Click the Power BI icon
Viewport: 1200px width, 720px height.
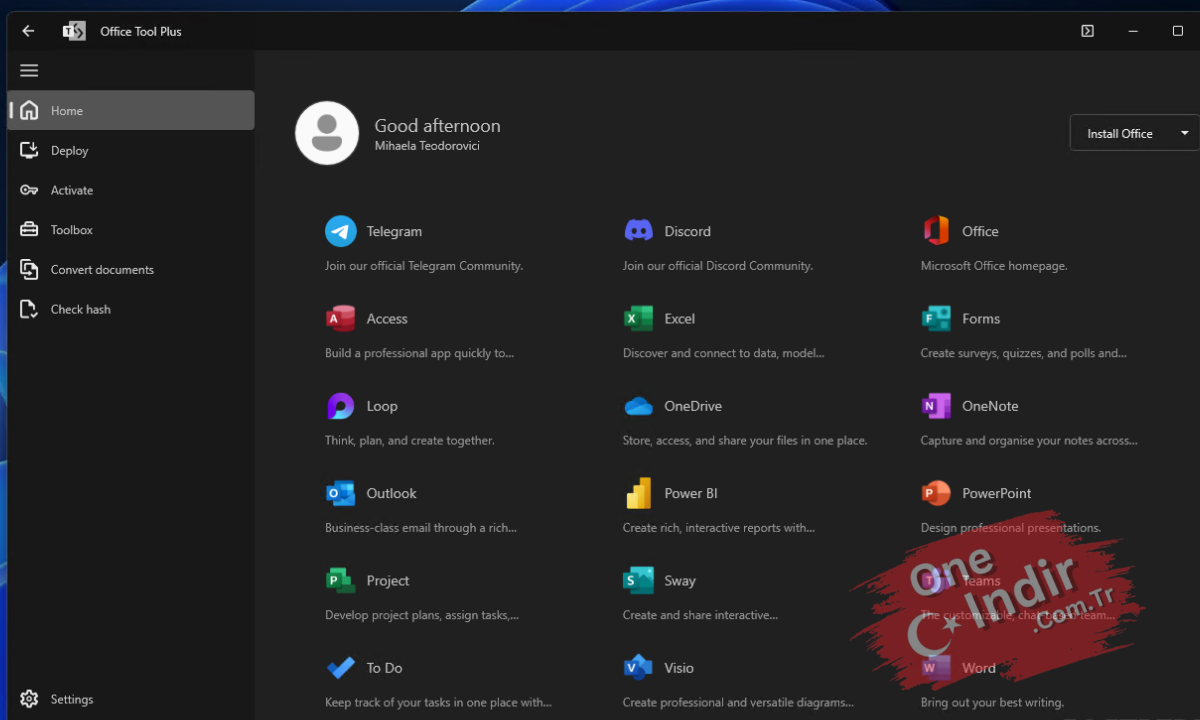638,493
